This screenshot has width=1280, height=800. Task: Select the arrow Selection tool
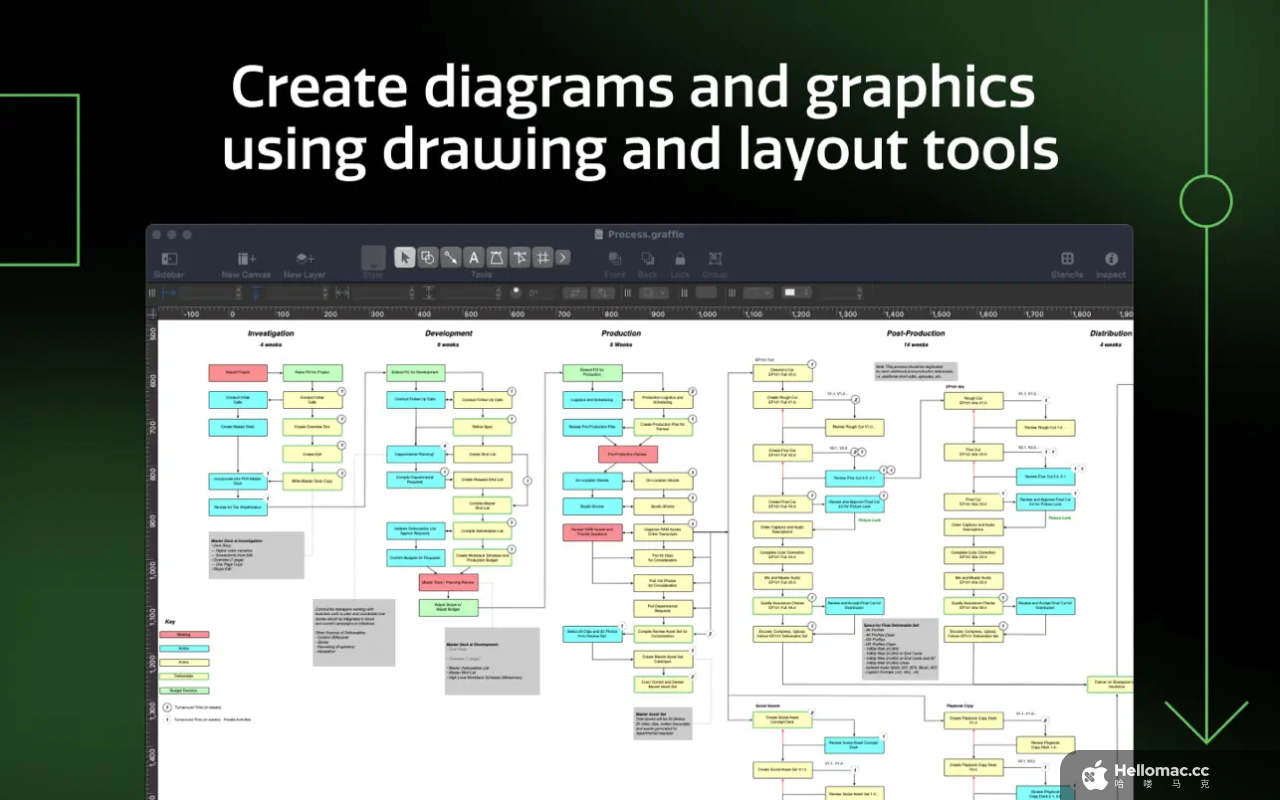(x=404, y=258)
